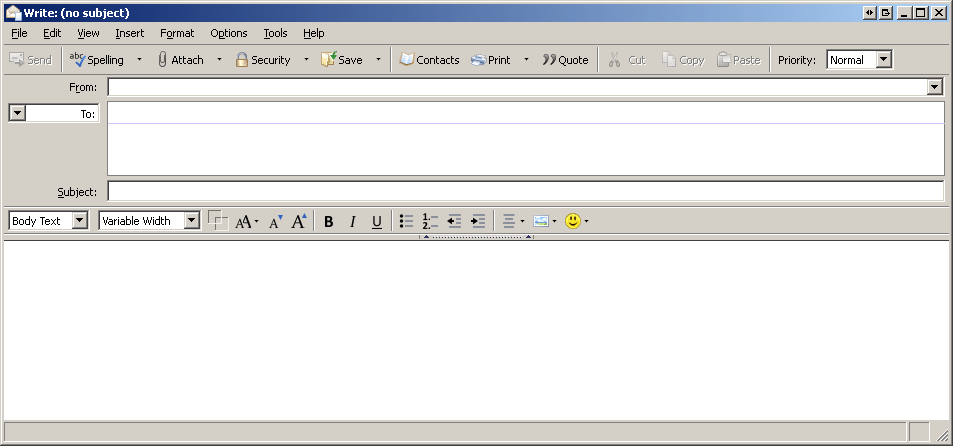Expand the Security dropdown arrow
Image resolution: width=953 pixels, height=446 pixels.
[x=306, y=60]
